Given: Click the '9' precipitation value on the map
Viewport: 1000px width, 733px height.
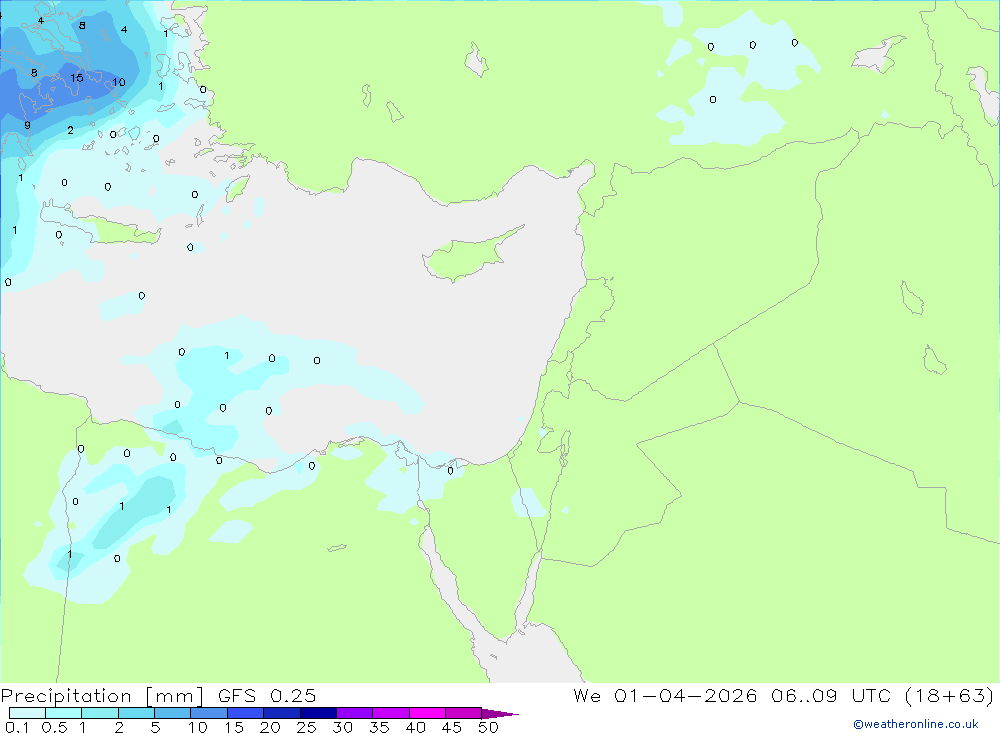Looking at the screenshot, I should [x=27, y=125].
